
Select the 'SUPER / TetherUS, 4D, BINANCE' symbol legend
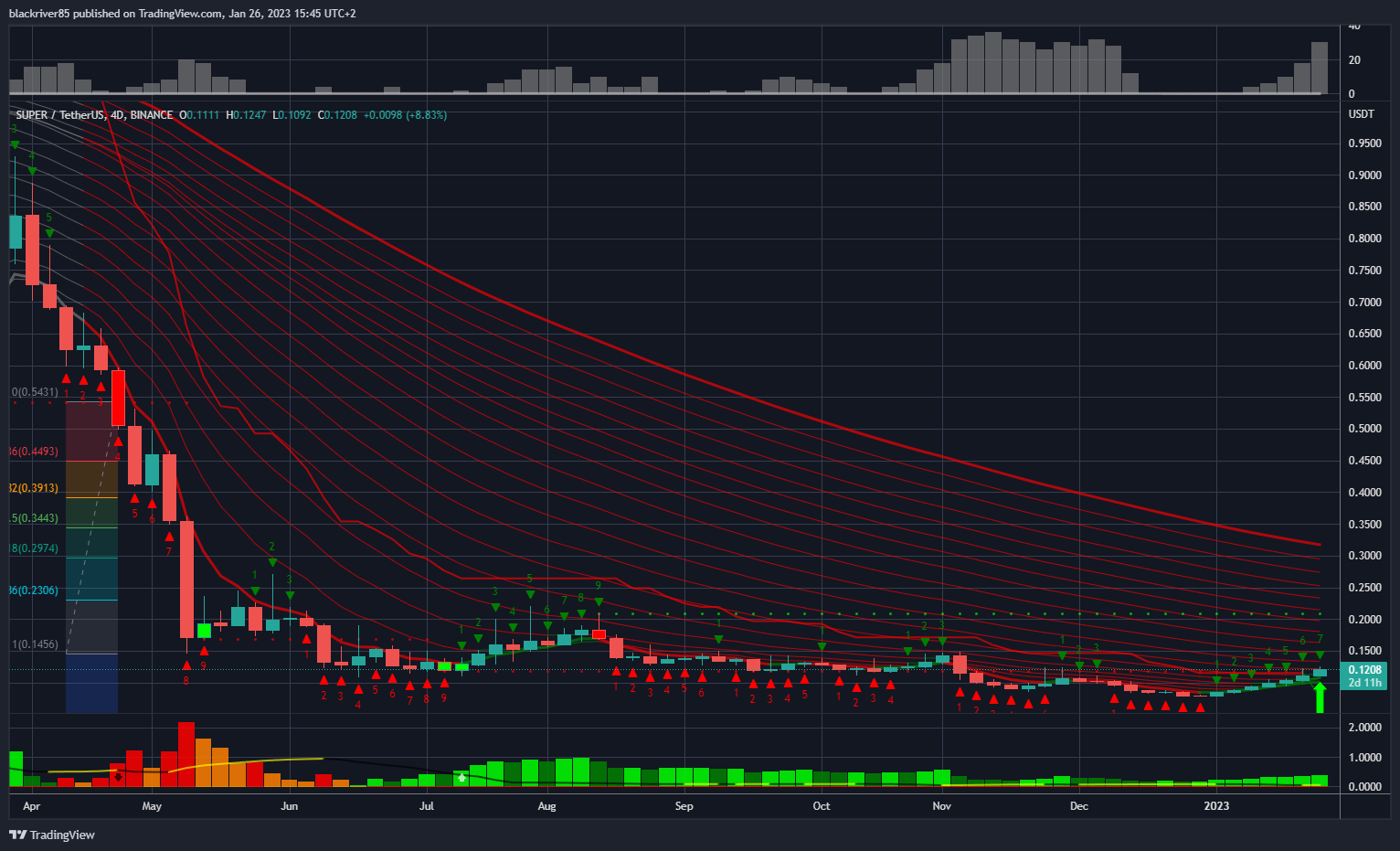tap(94, 115)
